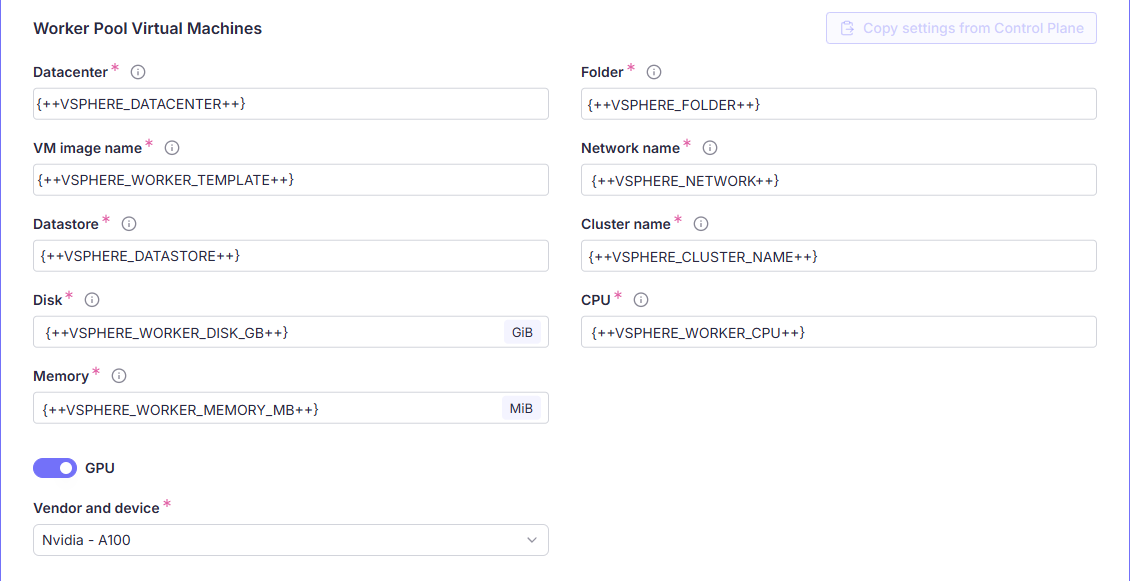Image resolution: width=1130 pixels, height=581 pixels.
Task: Click the info icon next to Memory
Action: tap(119, 376)
